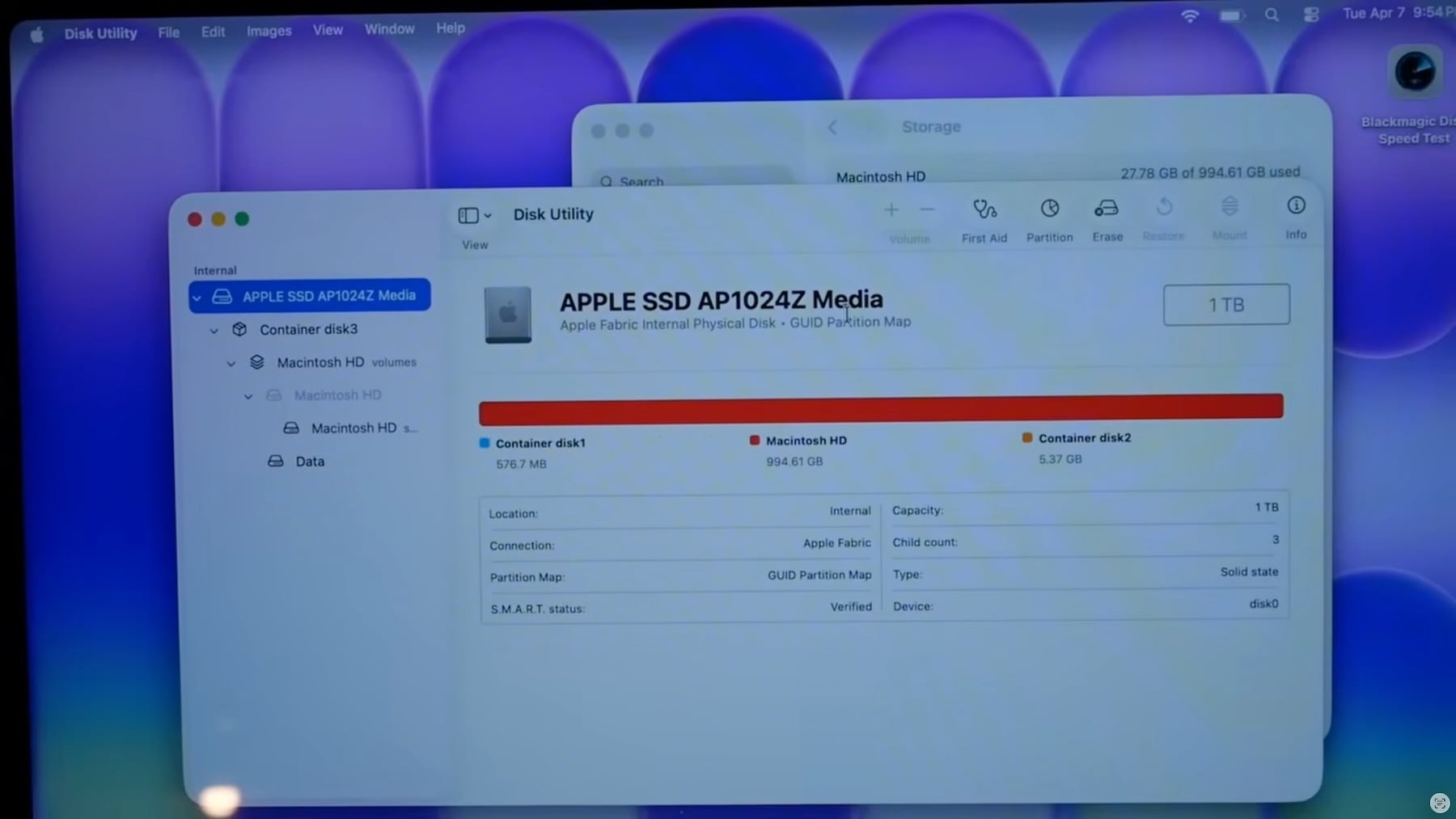Click the red Macintosh HD usage bar
Viewport: 1456px width, 819px height.
[880, 406]
